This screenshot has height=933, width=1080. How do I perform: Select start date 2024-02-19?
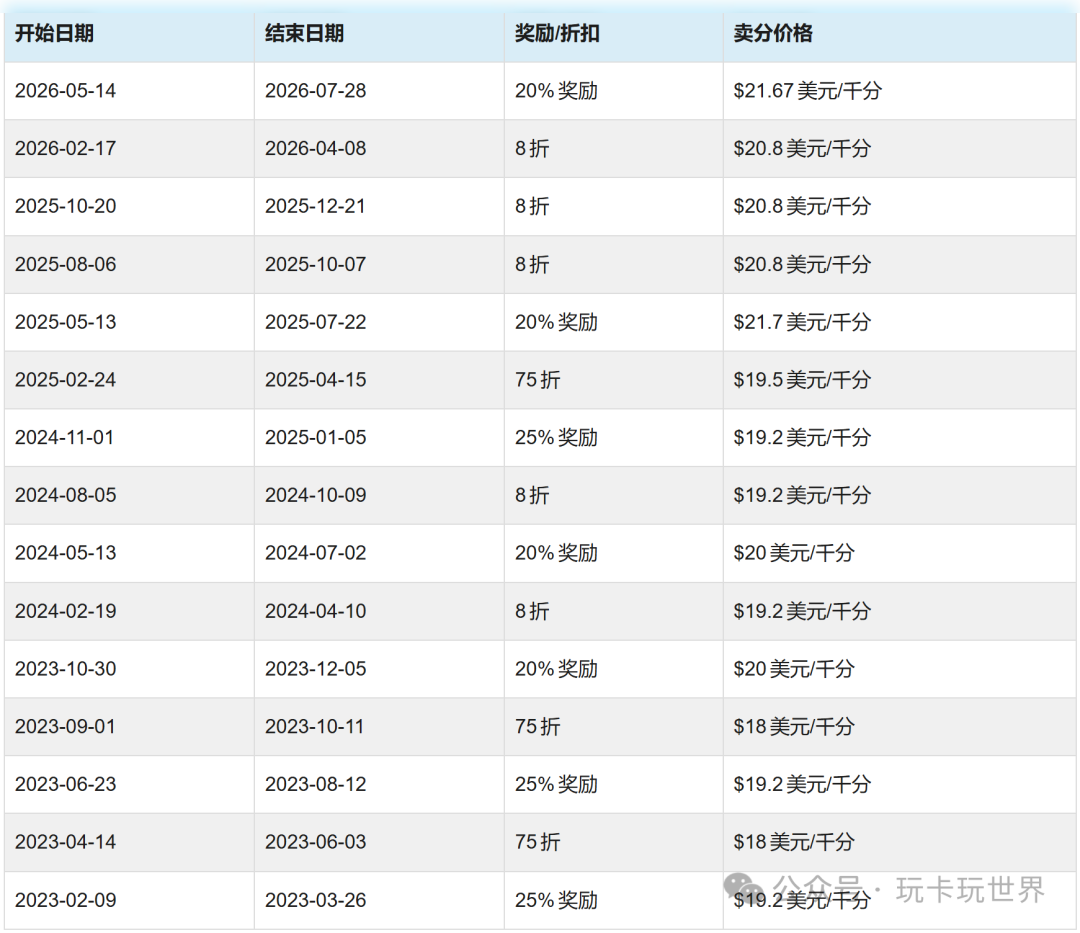(65, 611)
